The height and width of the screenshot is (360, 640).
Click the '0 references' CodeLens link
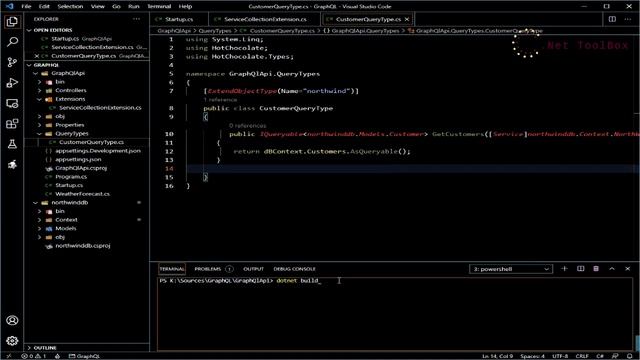[247, 126]
